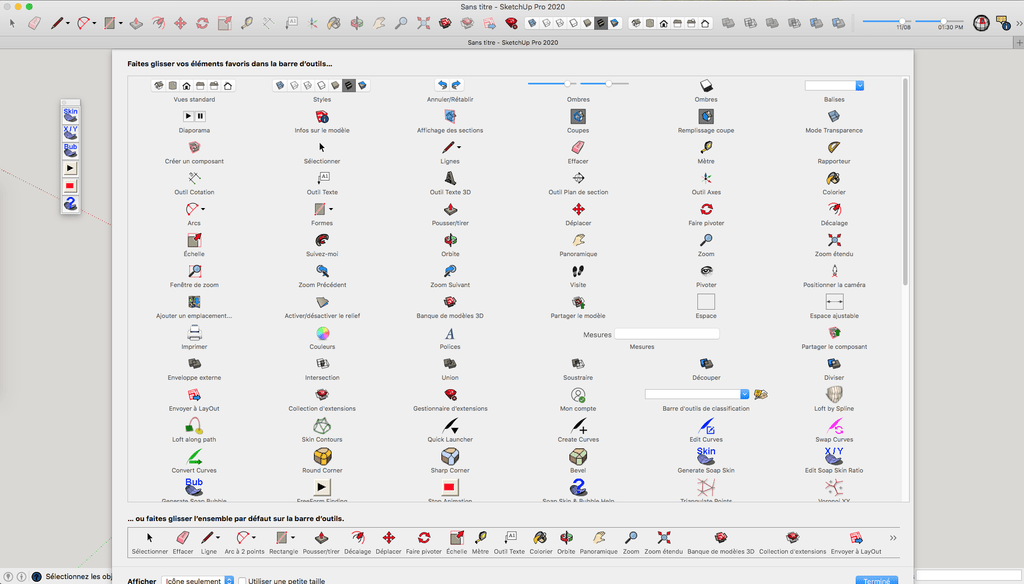
Task: Select the Outil Plan de section icon
Action: 578,178
